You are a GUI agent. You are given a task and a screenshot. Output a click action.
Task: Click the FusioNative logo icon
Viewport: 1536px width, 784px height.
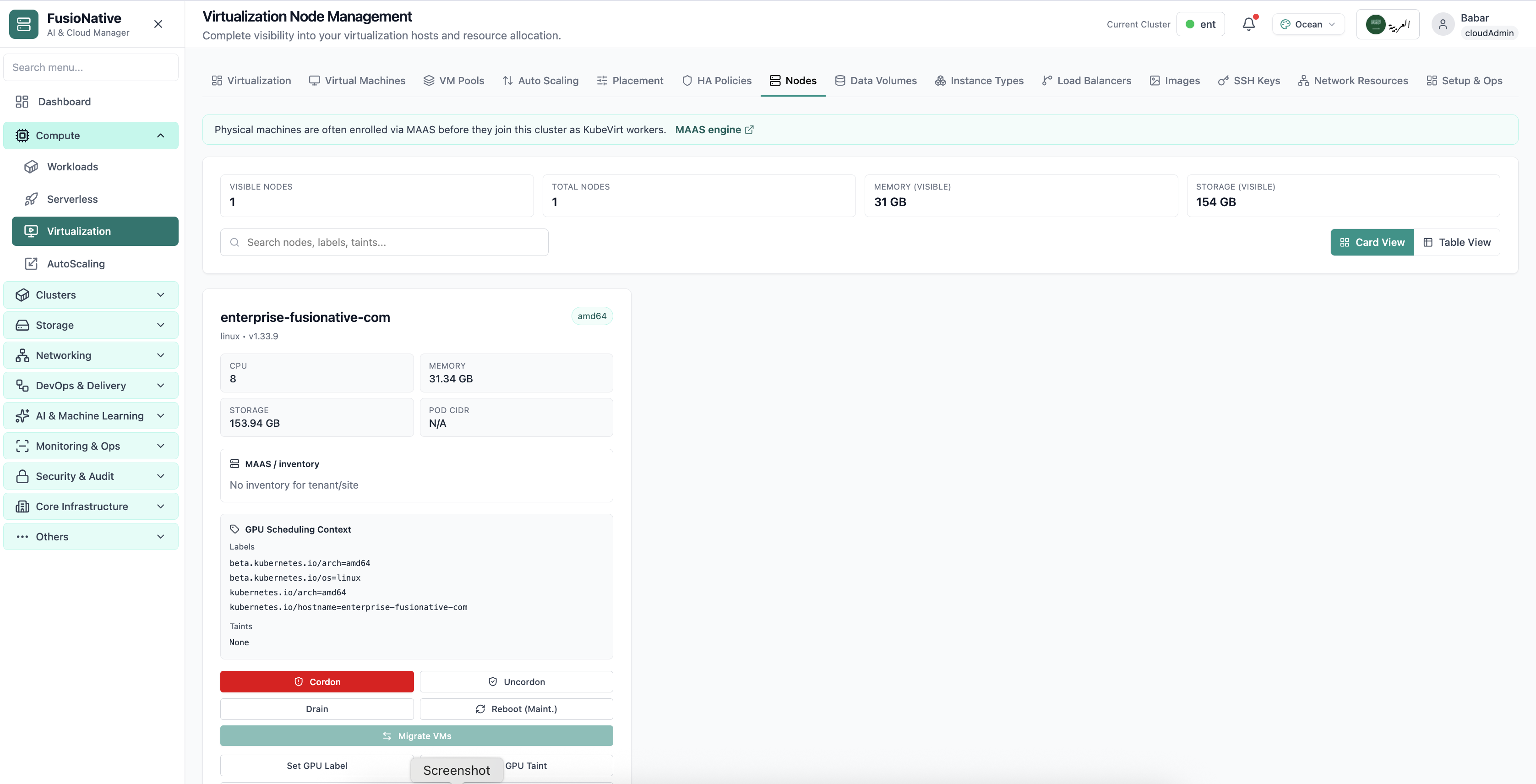tap(24, 24)
